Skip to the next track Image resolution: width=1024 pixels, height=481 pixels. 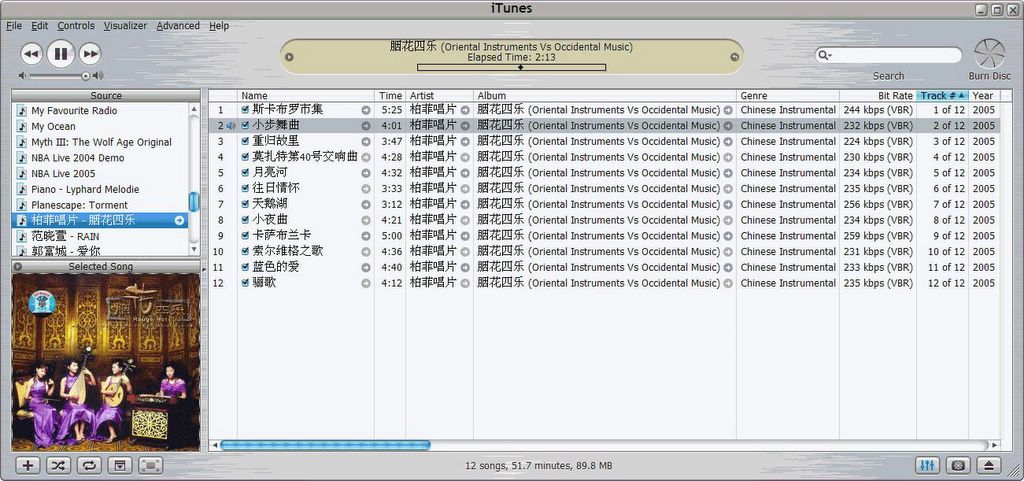(x=90, y=54)
